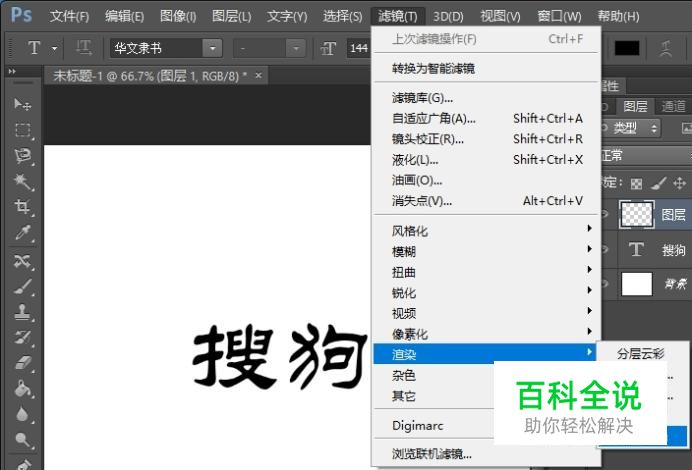Select the History Brush tool
This screenshot has width=692, height=470.
pyautogui.click(x=22, y=338)
